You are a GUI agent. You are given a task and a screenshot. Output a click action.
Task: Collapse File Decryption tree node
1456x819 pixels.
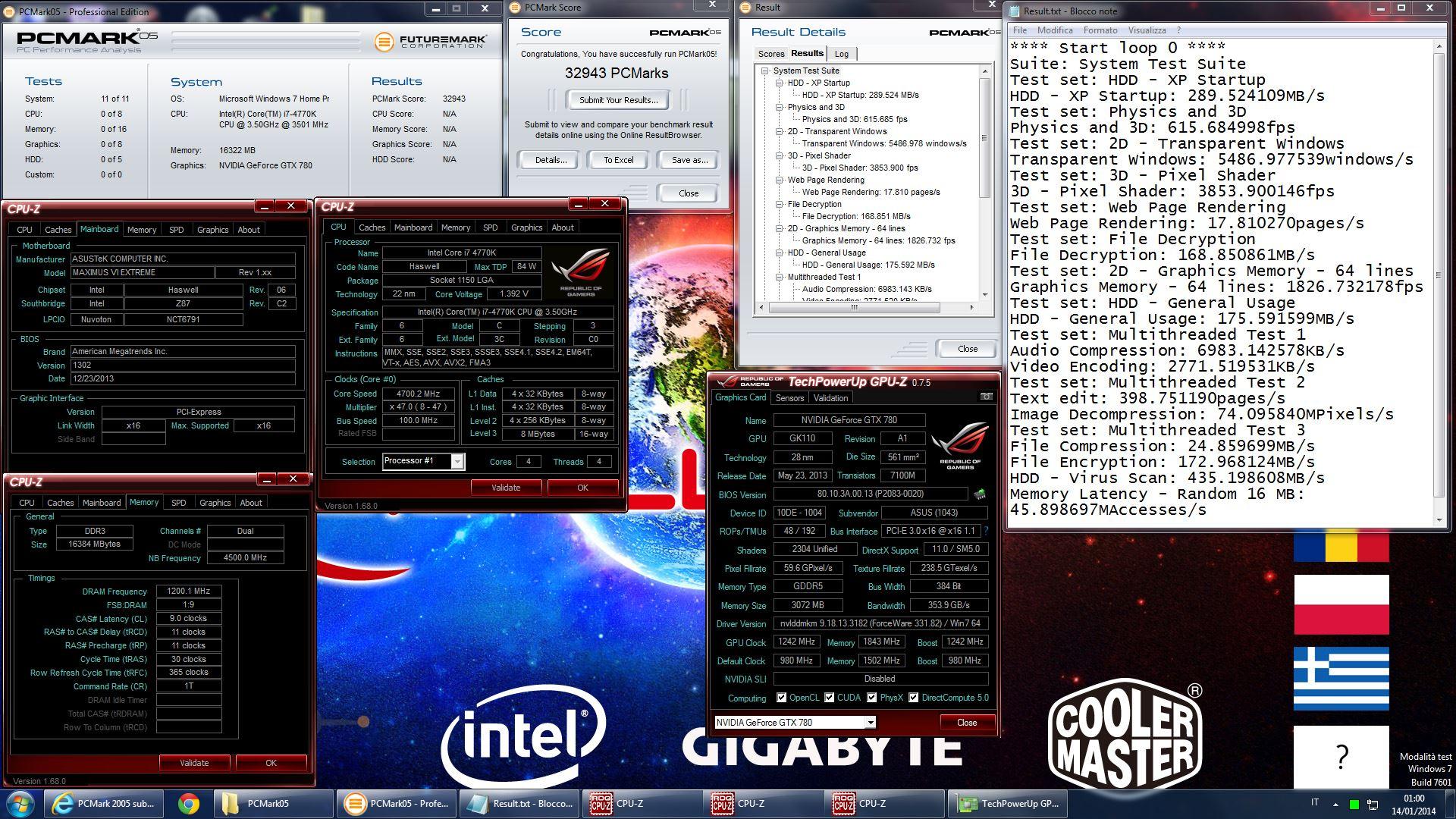tap(779, 204)
